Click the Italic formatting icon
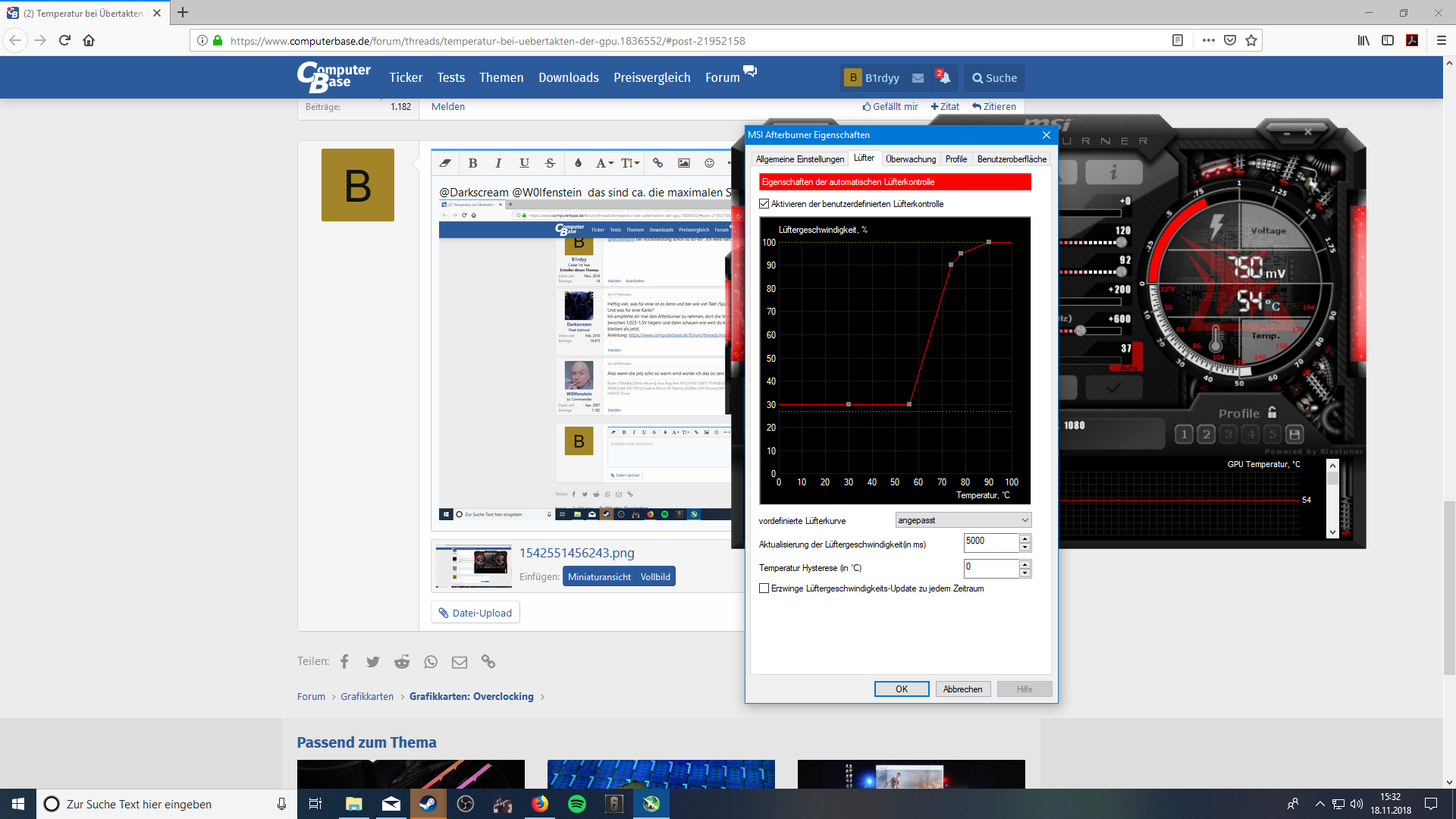The width and height of the screenshot is (1456, 819). 498,163
